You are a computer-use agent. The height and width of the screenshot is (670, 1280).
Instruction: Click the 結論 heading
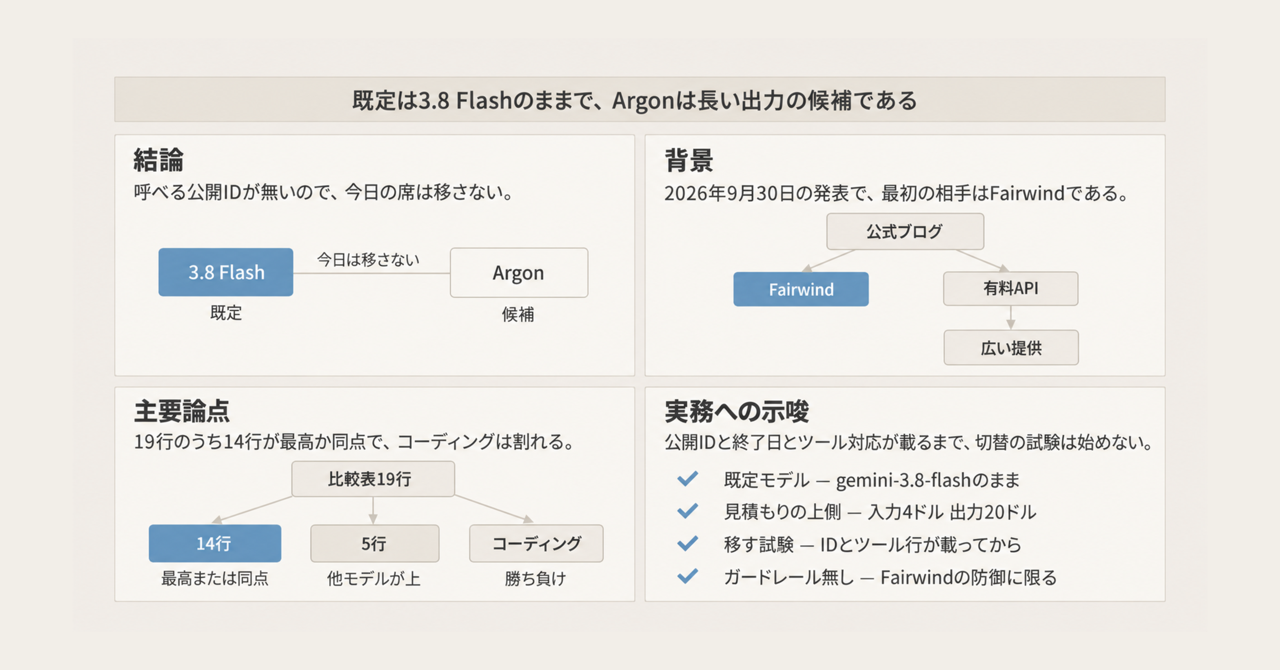[158, 160]
